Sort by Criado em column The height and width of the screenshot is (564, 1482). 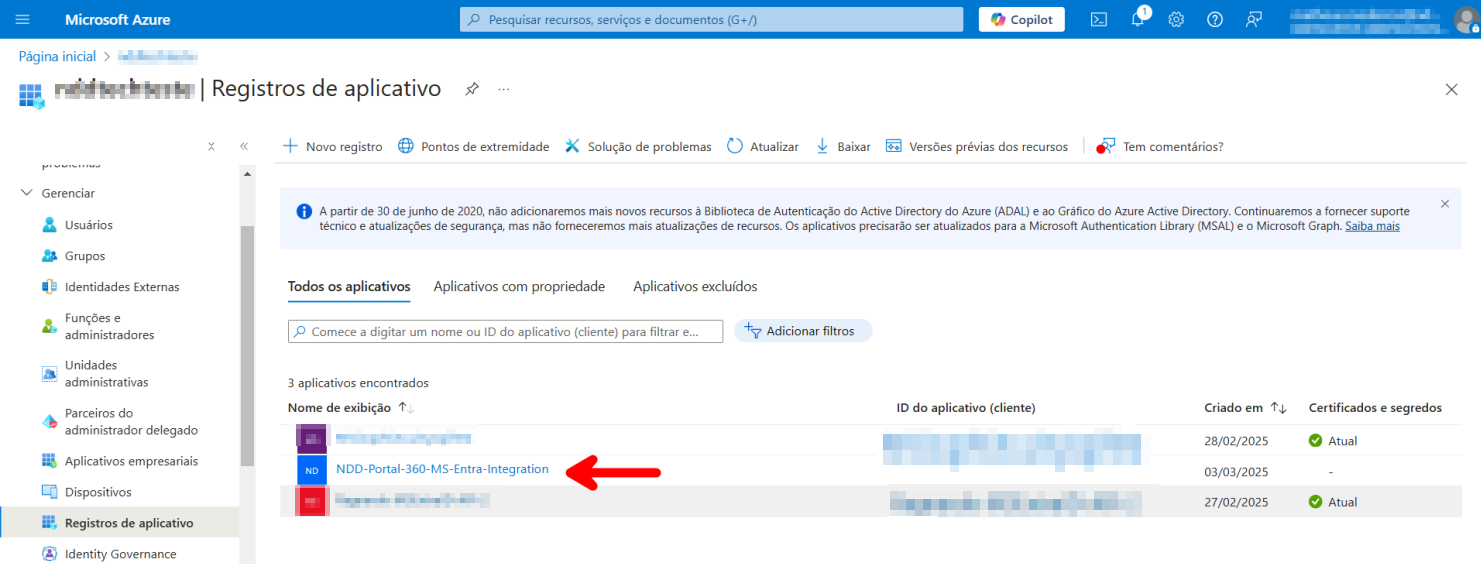[x=1234, y=408]
